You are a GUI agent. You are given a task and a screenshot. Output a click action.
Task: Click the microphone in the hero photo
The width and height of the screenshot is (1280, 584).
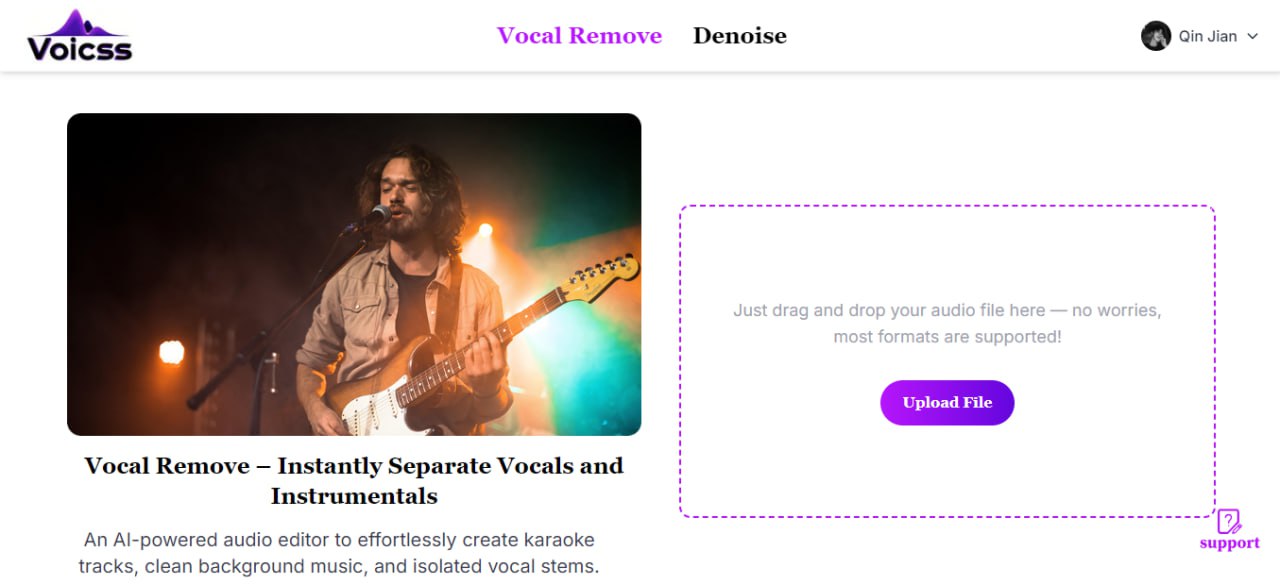click(377, 214)
